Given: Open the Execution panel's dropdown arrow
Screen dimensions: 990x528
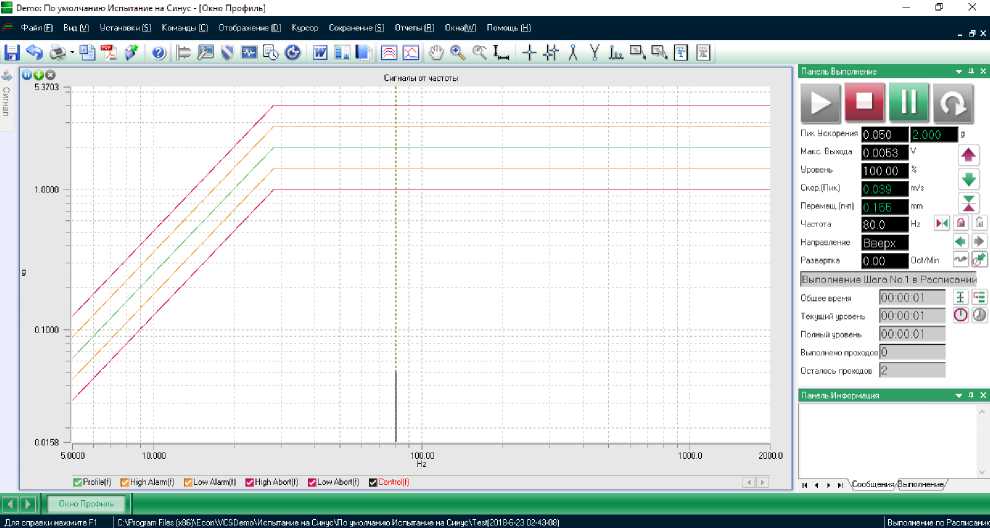Looking at the screenshot, I should 957,71.
